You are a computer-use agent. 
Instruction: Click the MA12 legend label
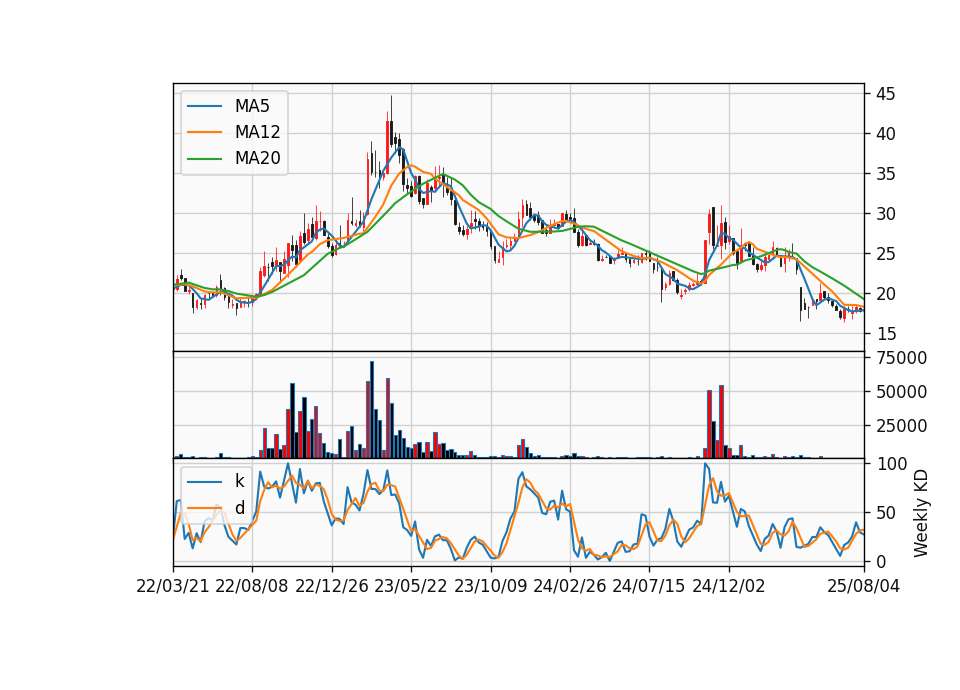click(257, 132)
